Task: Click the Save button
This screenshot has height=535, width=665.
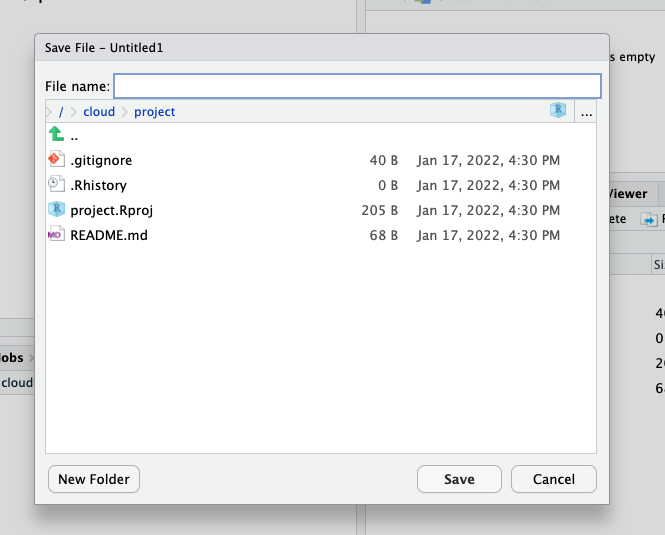Action: point(459,479)
